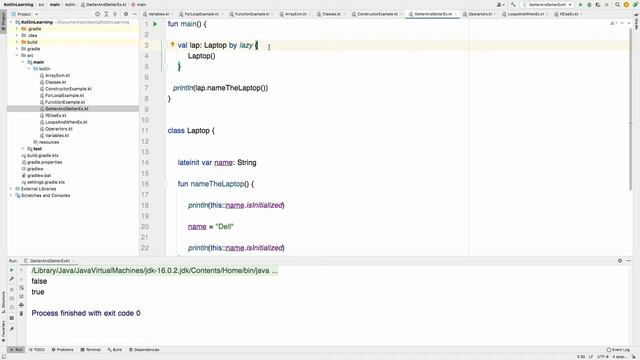Open the user account icon menu
This screenshot has width=640, height=360.
pos(500,4)
